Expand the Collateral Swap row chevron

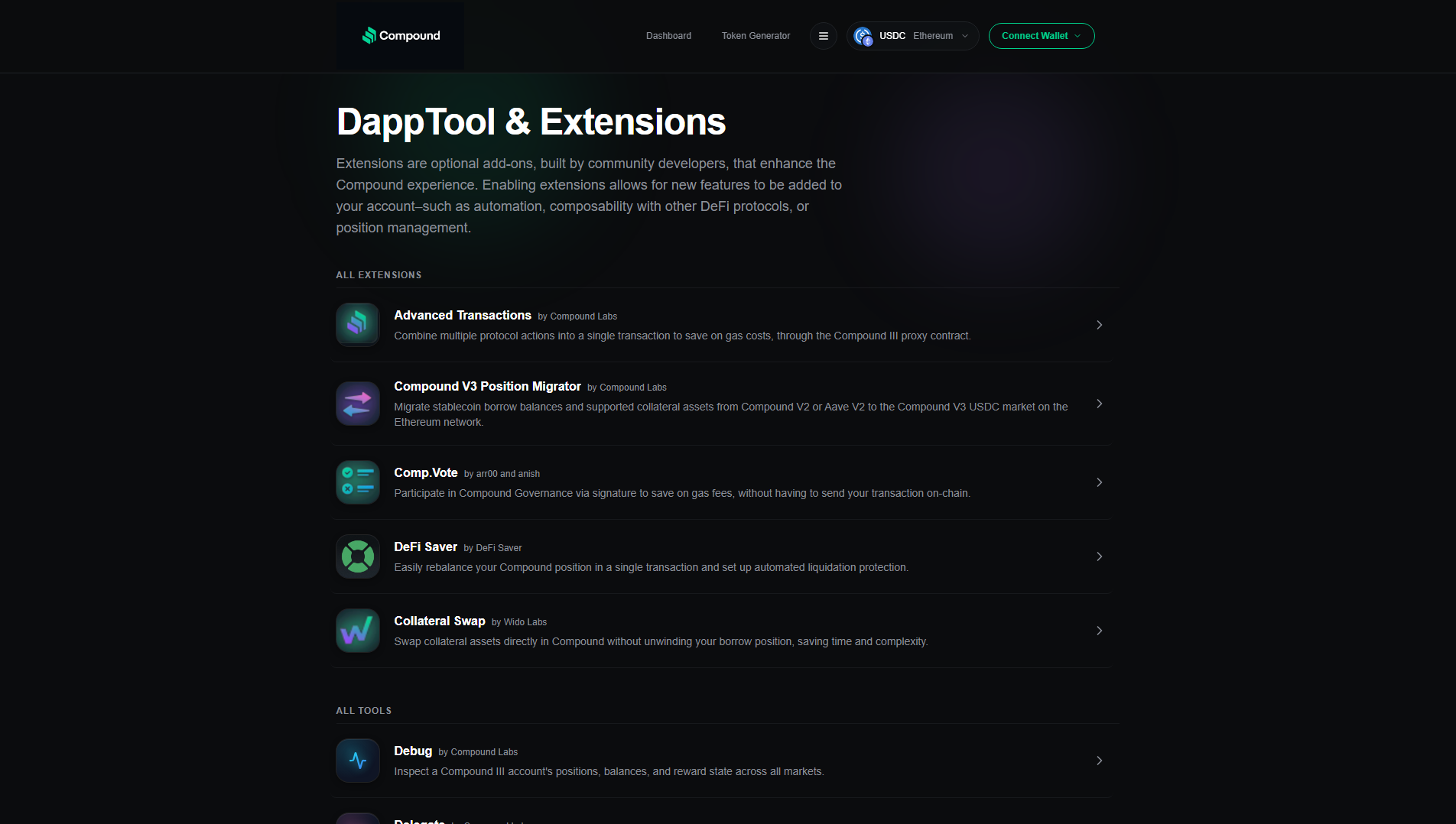click(x=1099, y=631)
